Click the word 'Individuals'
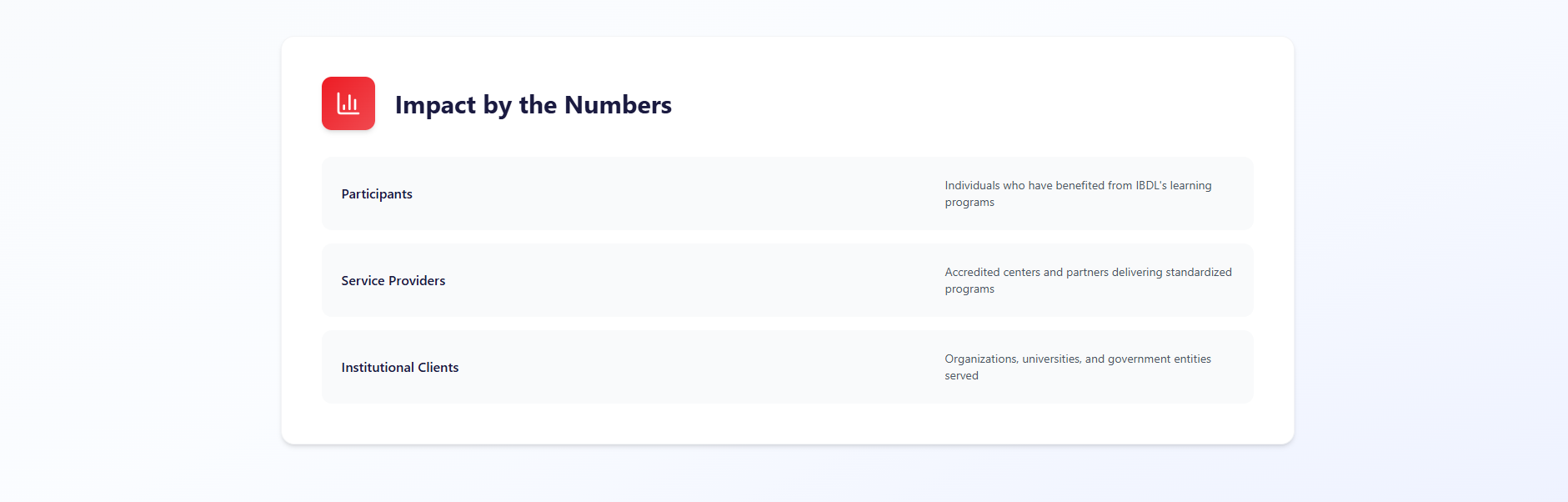Image resolution: width=1568 pixels, height=502 pixels. (x=972, y=186)
